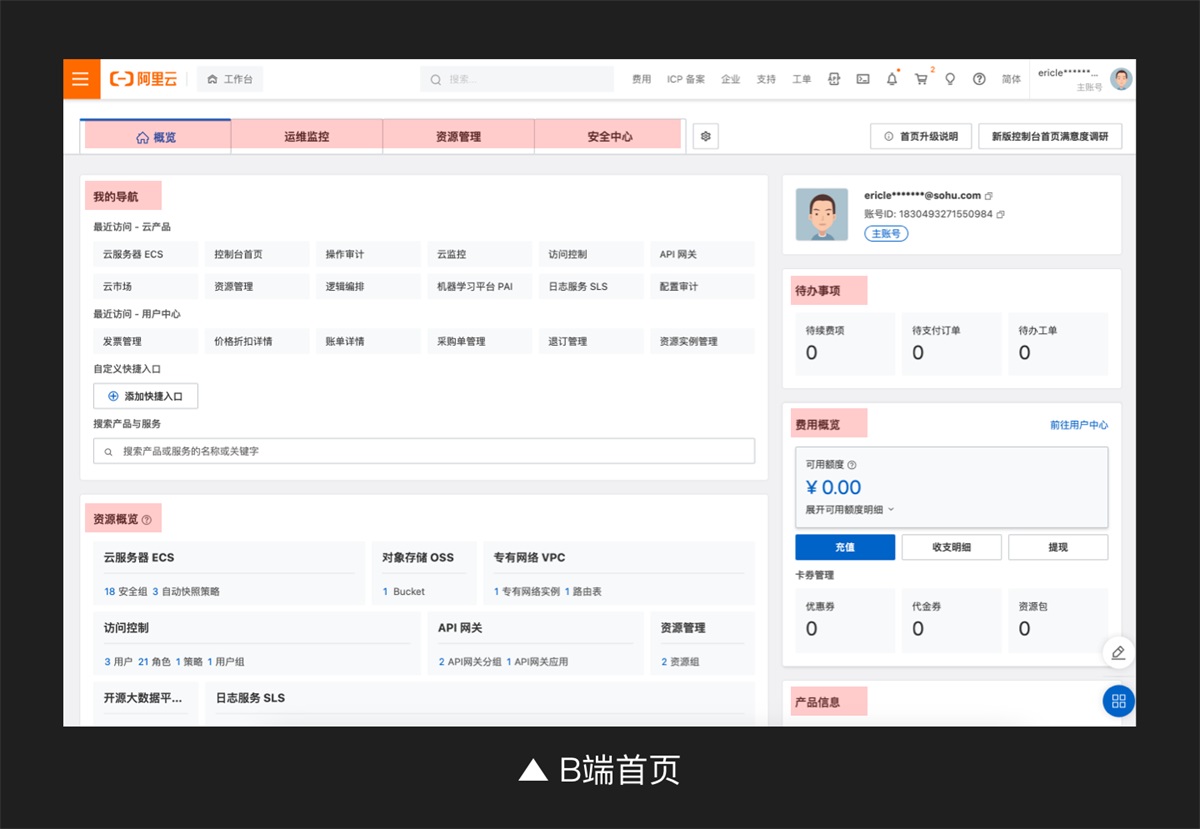
Task: Switch to the 运维监控 tab
Action: [x=307, y=137]
